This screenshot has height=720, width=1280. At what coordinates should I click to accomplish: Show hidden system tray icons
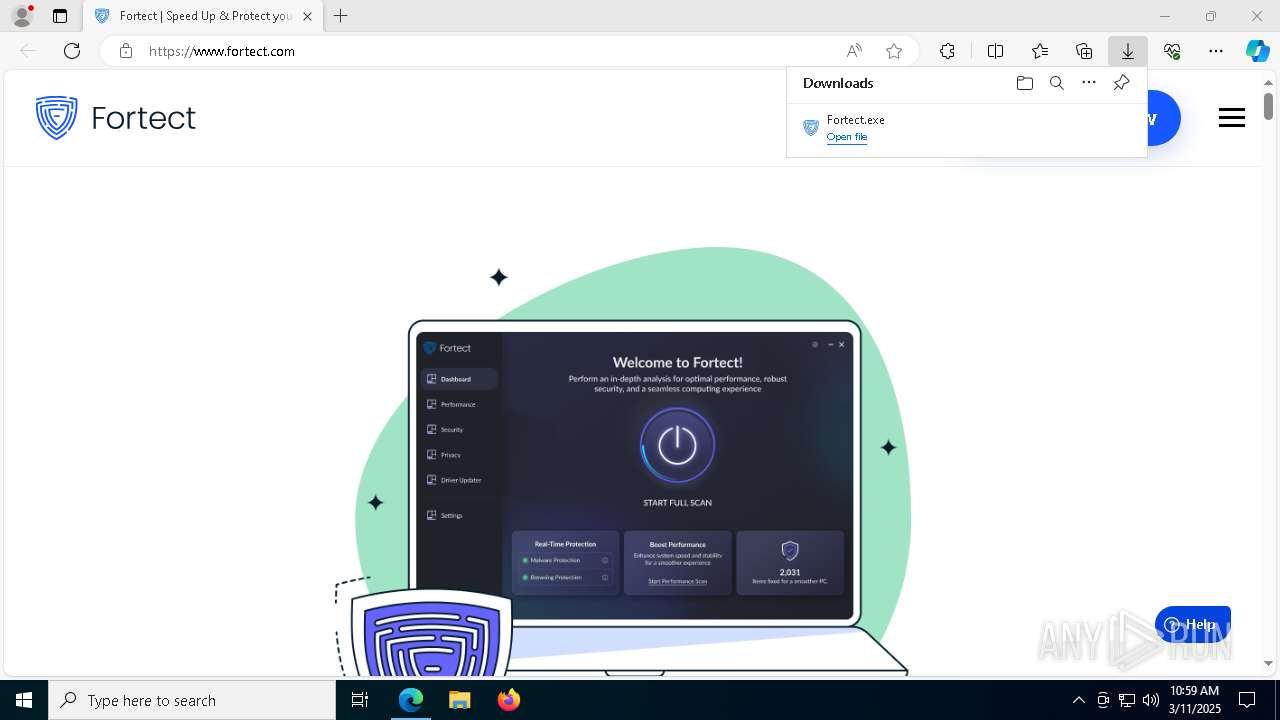point(1078,700)
